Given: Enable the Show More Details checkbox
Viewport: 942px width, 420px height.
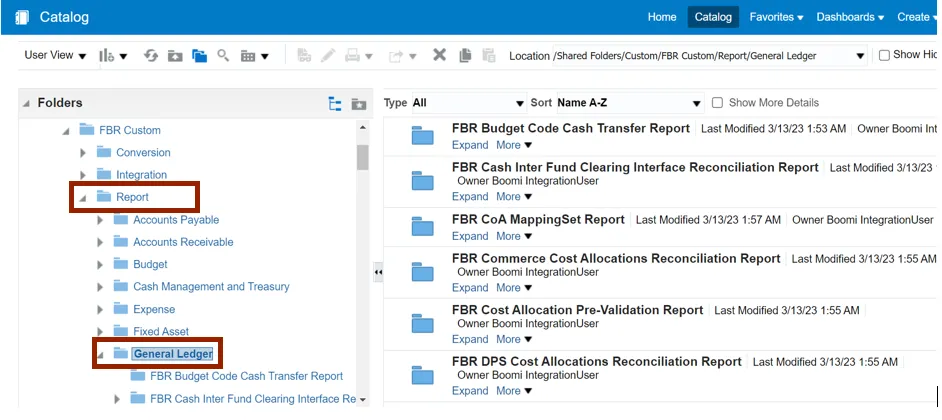Looking at the screenshot, I should [x=717, y=103].
